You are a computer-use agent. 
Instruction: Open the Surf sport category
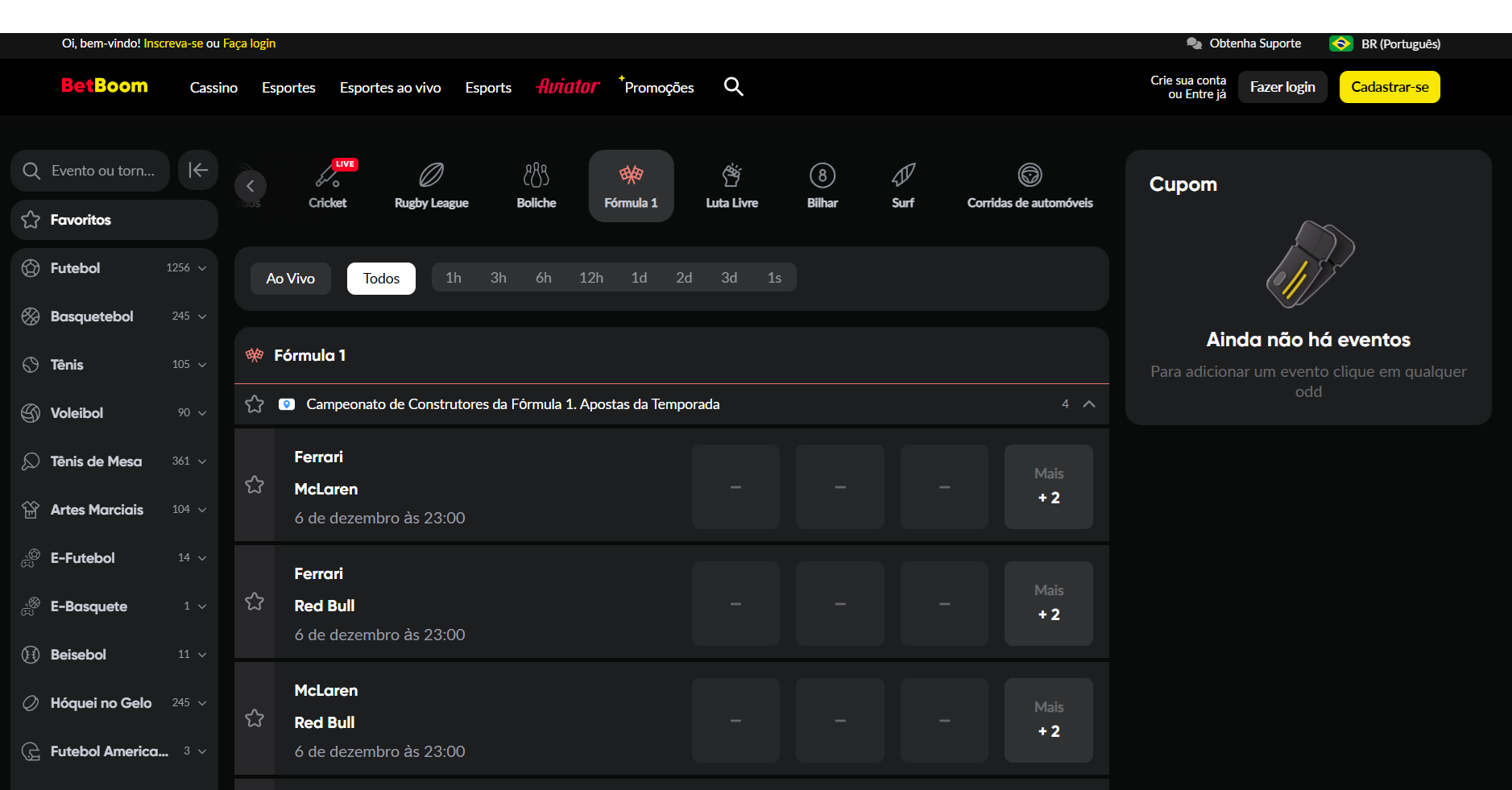(x=902, y=185)
